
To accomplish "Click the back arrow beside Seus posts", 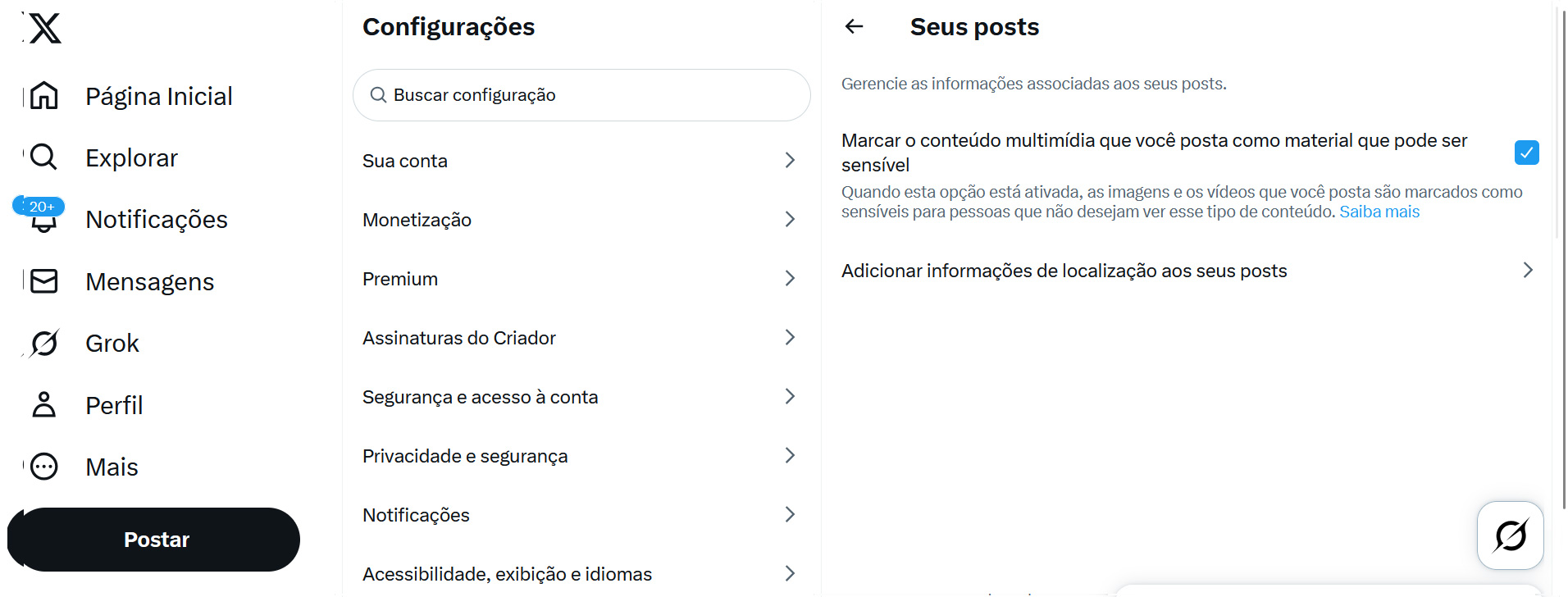I will tap(855, 27).
